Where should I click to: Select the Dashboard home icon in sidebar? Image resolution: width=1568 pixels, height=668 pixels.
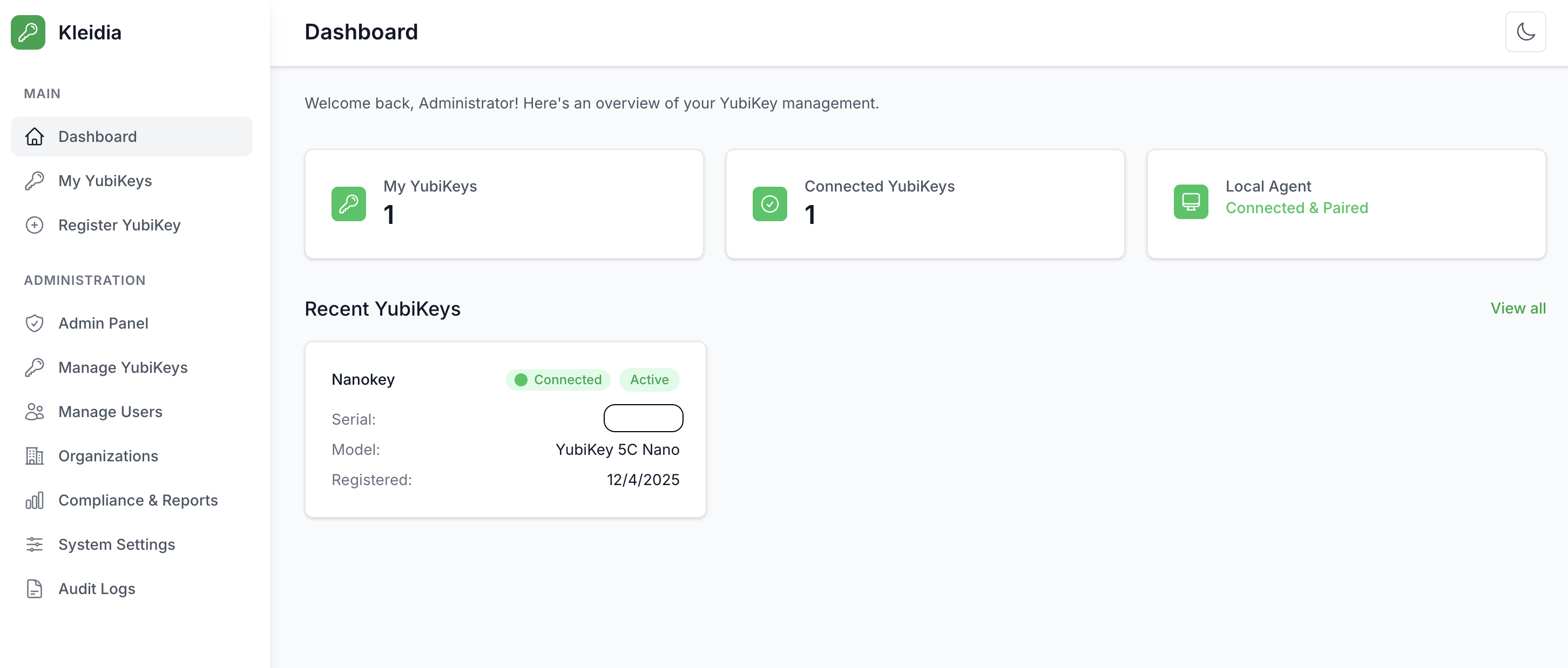(x=35, y=137)
